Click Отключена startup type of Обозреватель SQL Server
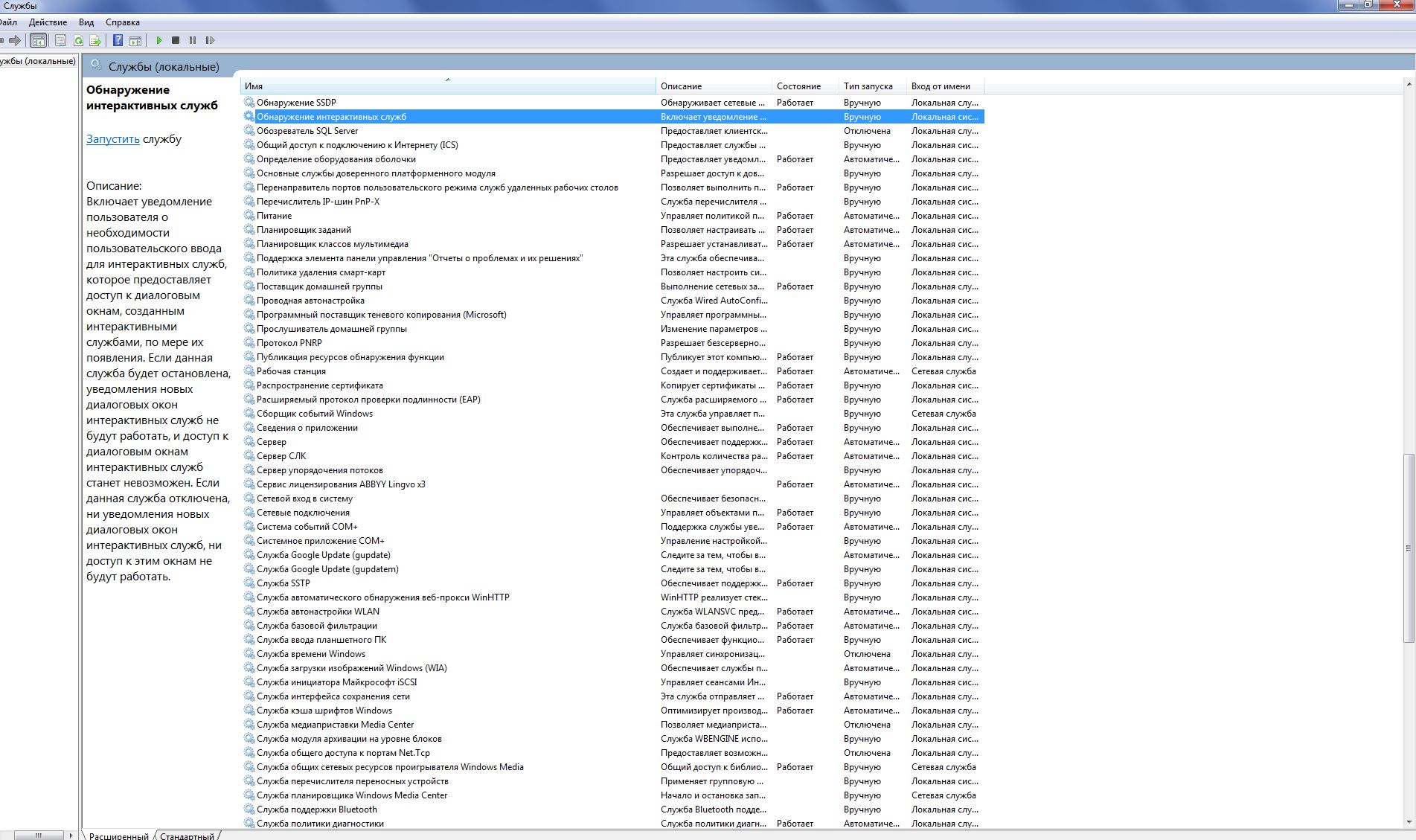 click(867, 130)
